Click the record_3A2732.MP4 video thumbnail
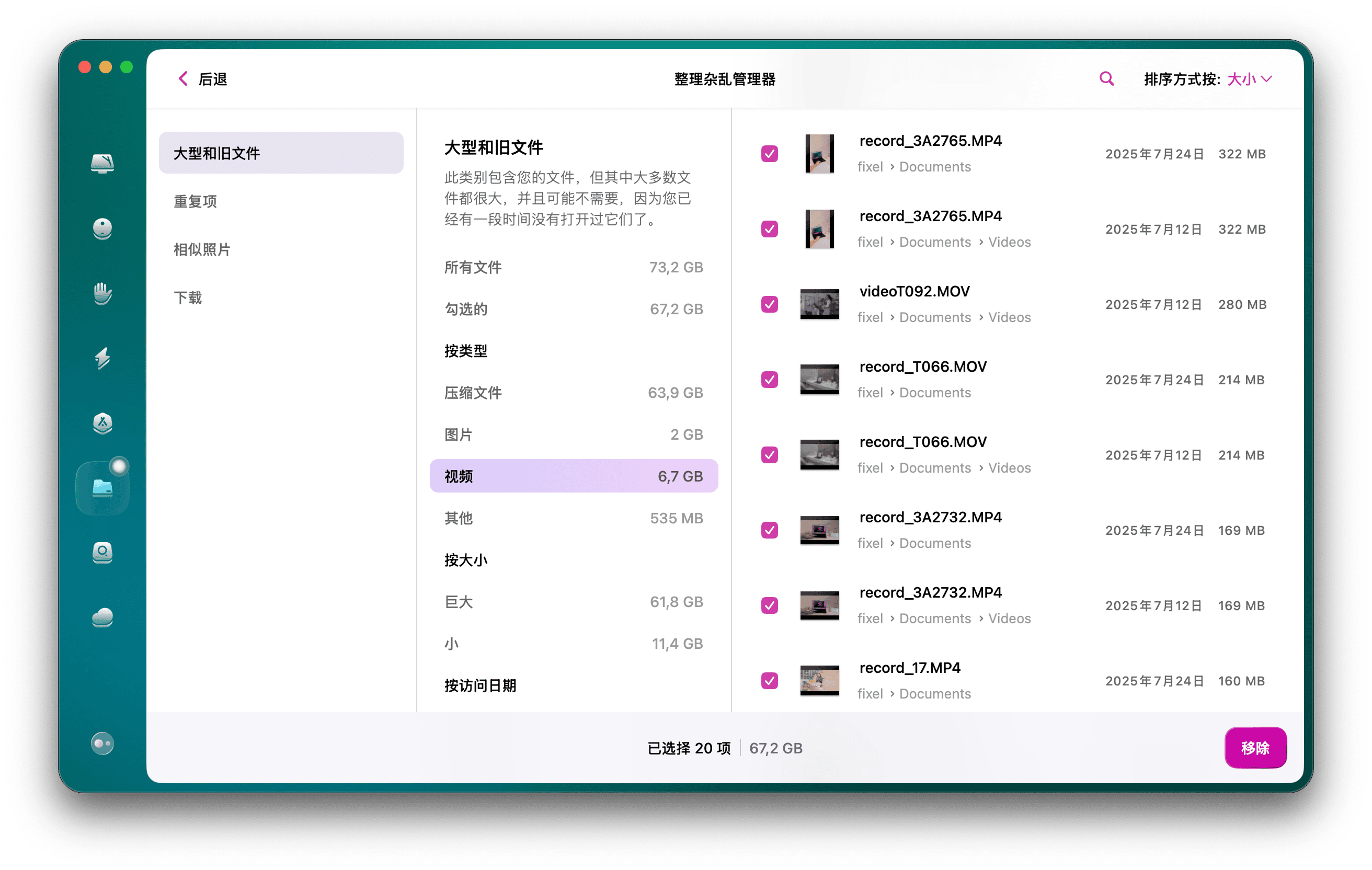This screenshot has height=870, width=1372. (820, 530)
